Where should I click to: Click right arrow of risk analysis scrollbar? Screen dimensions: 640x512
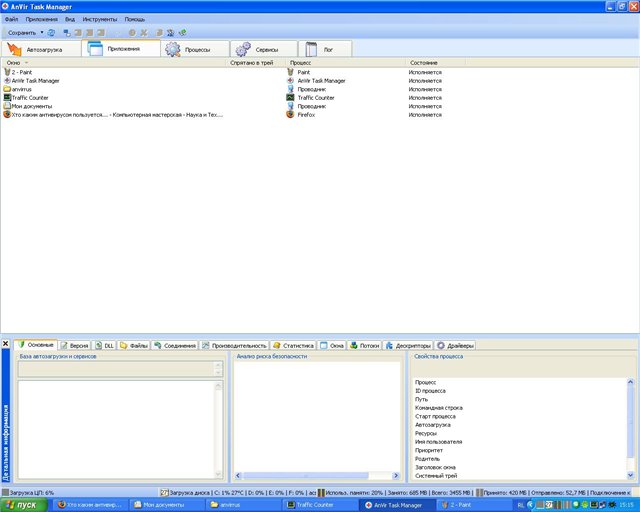396,476
